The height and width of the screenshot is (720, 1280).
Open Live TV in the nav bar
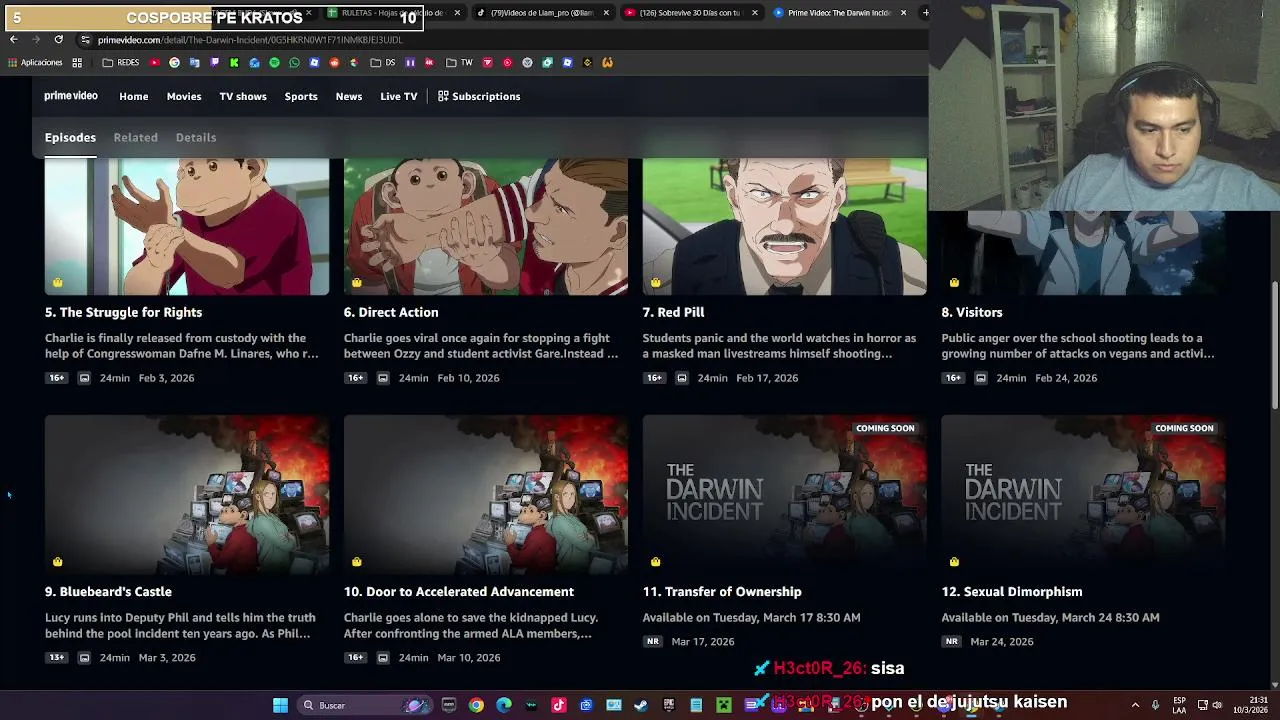point(398,96)
